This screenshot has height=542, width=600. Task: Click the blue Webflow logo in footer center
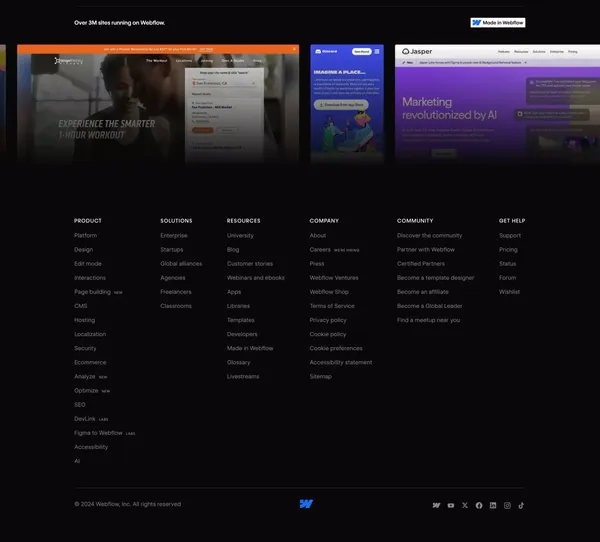[306, 504]
